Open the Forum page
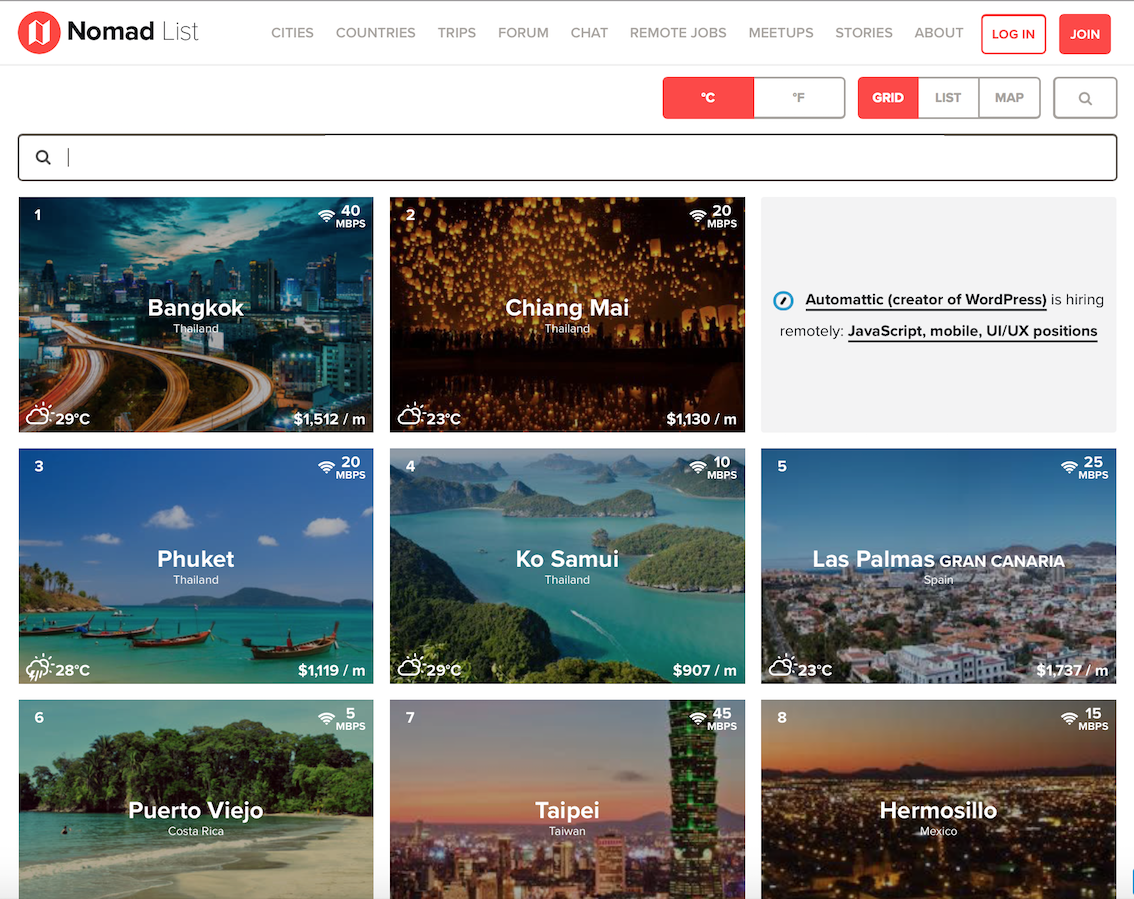The width and height of the screenshot is (1134, 899). (x=523, y=33)
